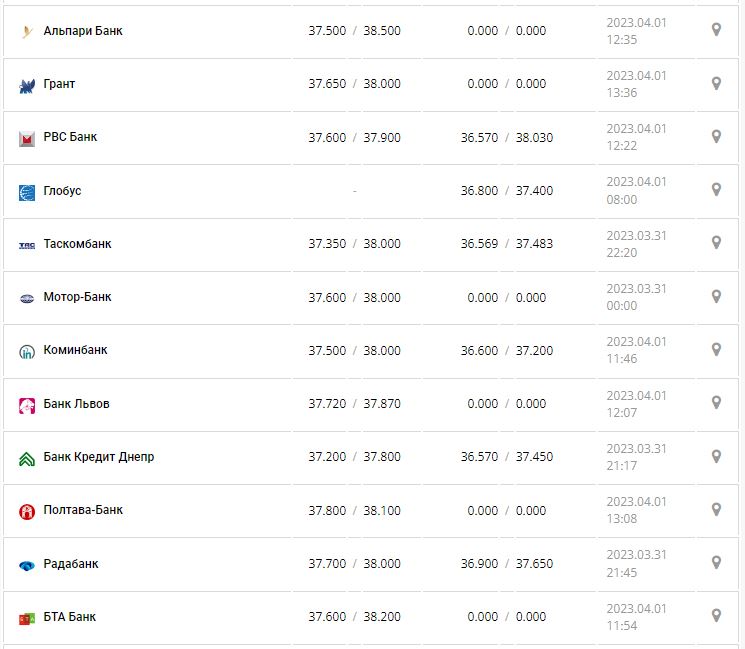Image resolution: width=745 pixels, height=649 pixels.
Task: Click the Банк Кредит Днепр green logo
Action: [27, 459]
